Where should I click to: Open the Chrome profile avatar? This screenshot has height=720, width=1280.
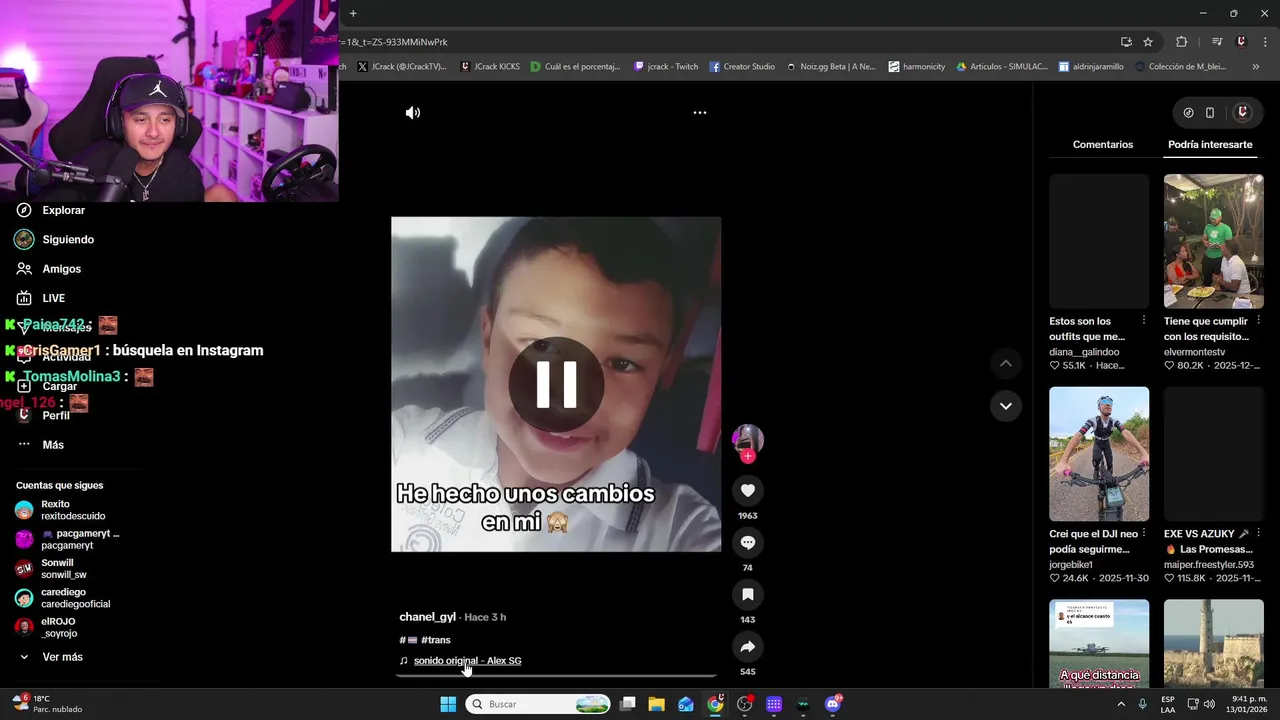coord(1241,42)
